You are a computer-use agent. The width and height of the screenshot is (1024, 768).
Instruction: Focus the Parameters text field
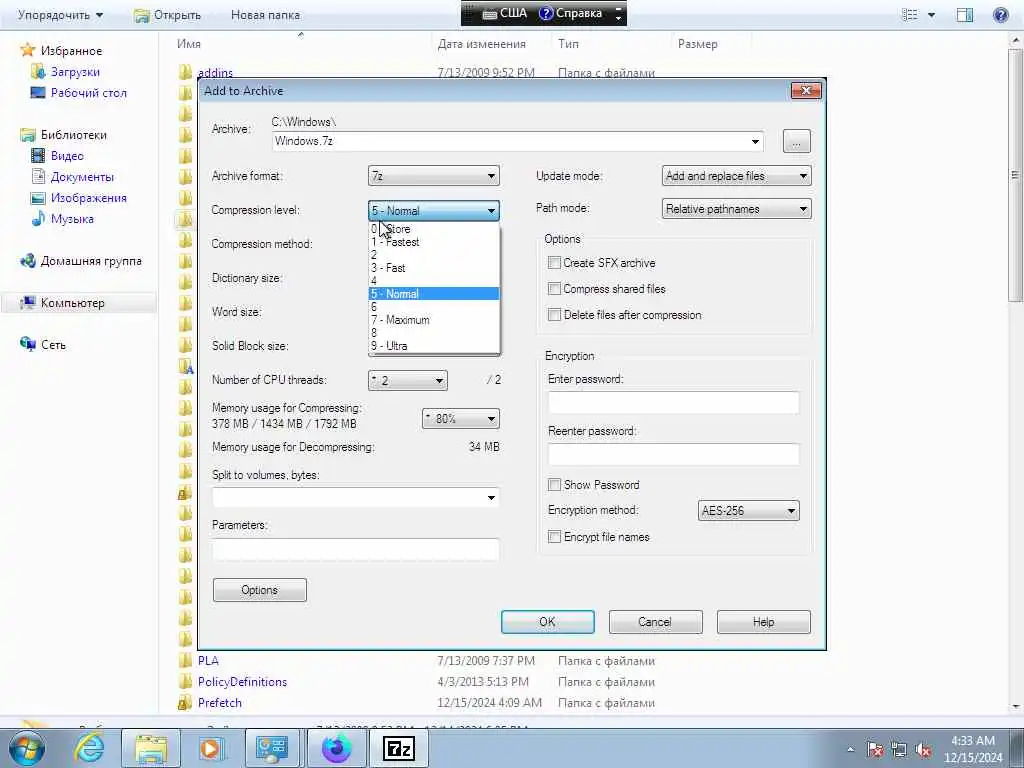pos(355,549)
